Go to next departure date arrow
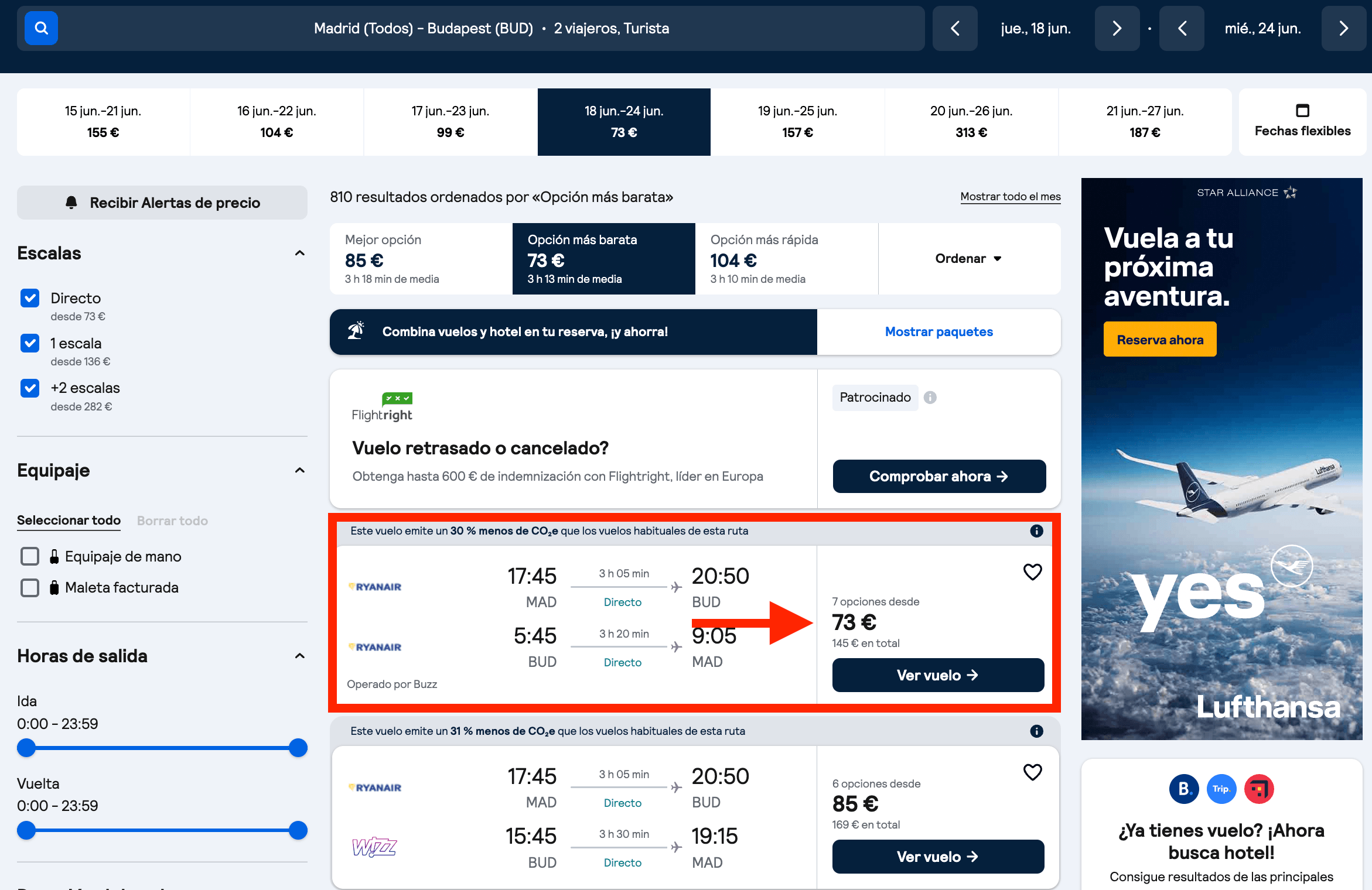Viewport: 1372px width, 890px height. [1117, 28]
